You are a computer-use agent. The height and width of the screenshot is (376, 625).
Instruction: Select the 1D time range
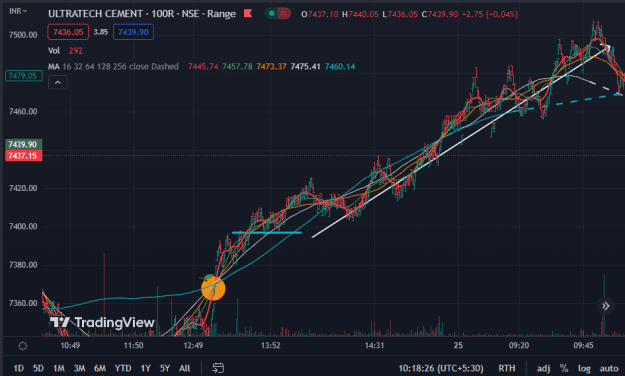pos(19,368)
